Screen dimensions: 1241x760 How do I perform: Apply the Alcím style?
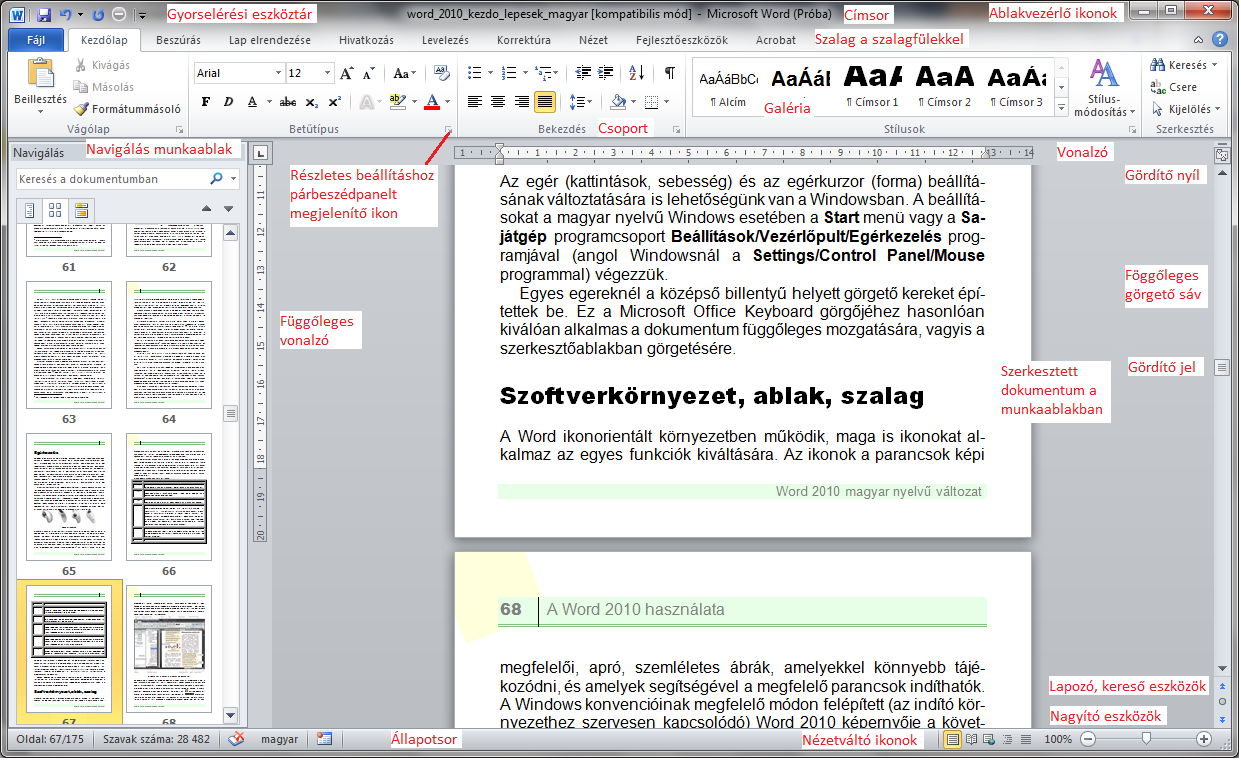tap(727, 86)
